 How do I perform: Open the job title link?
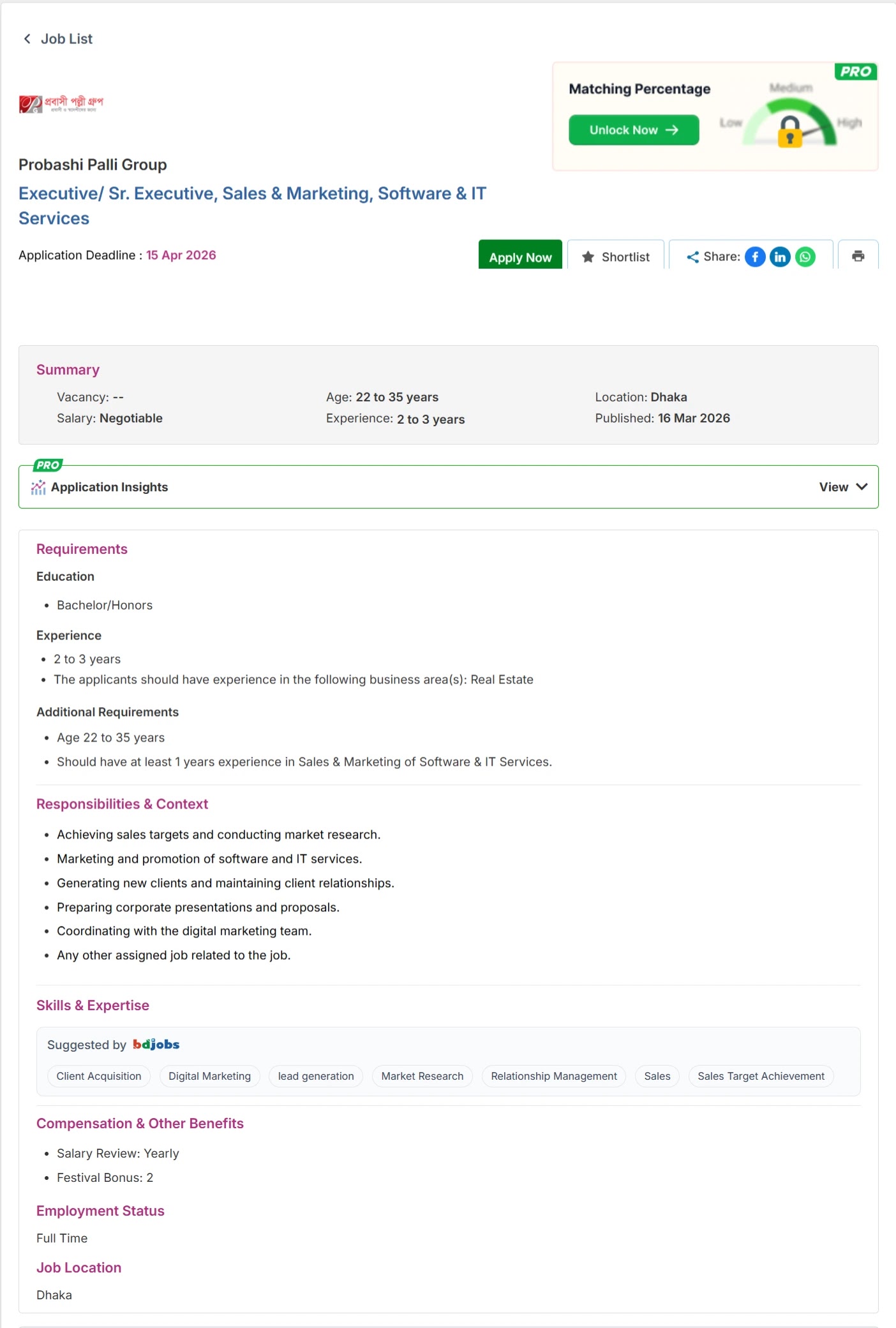coord(253,205)
